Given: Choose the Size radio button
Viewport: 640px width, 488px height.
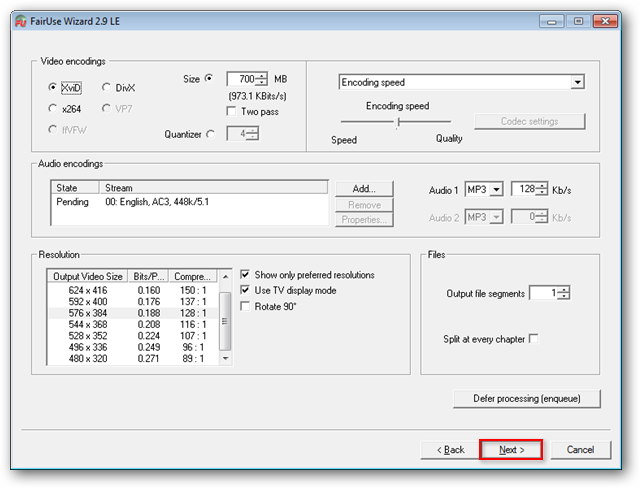Looking at the screenshot, I should (209, 78).
